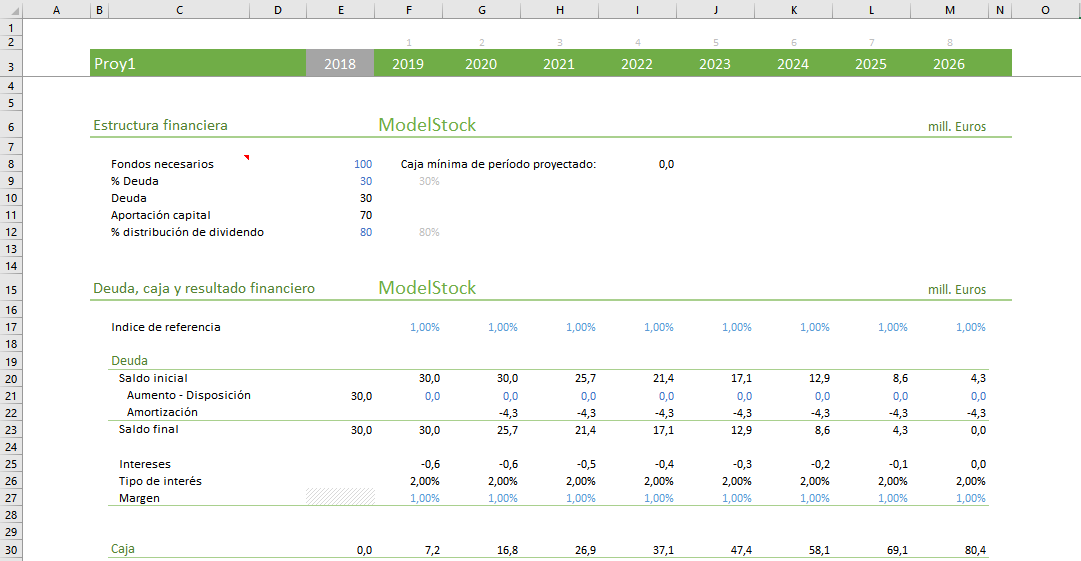Select row 20 header
The height and width of the screenshot is (561, 1081).
point(10,379)
